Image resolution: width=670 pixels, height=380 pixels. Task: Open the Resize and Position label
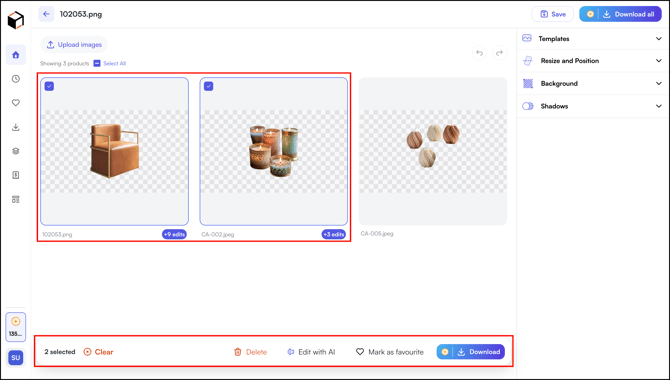click(x=570, y=61)
